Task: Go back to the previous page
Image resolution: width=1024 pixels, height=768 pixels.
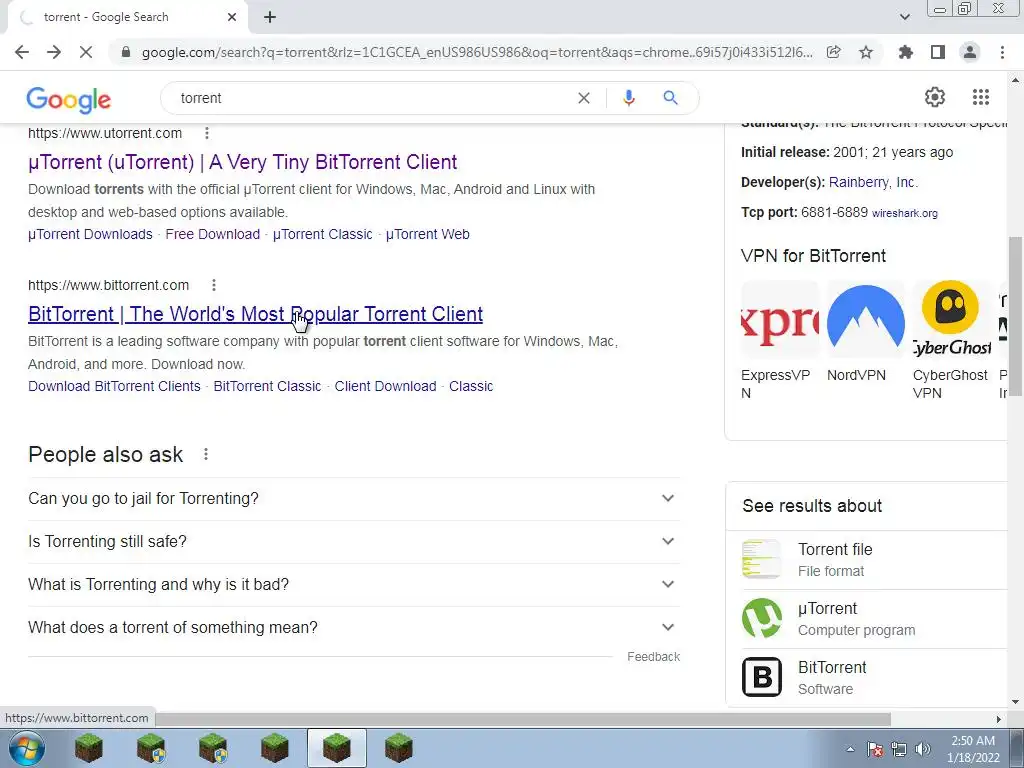Action: click(22, 52)
